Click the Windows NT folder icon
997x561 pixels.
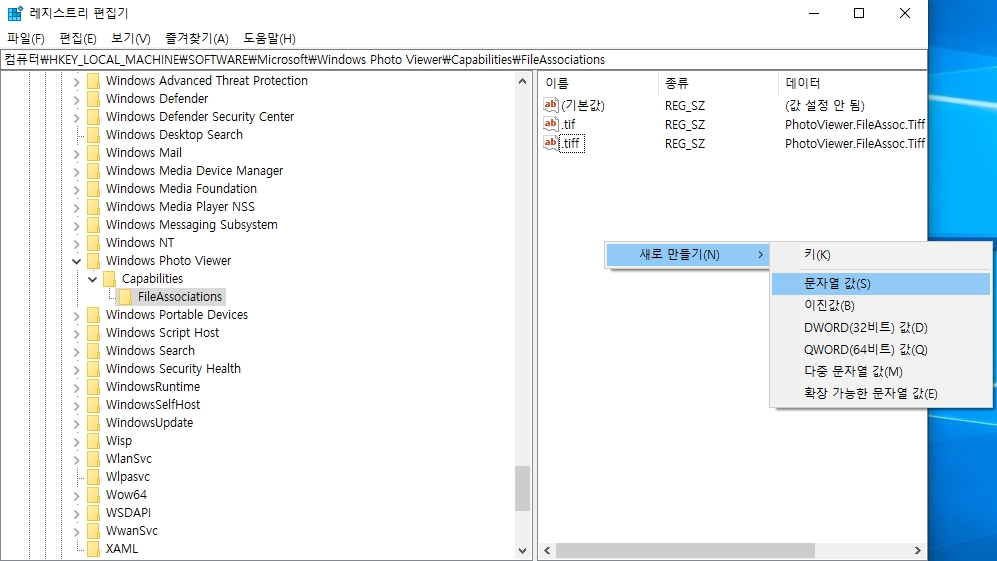93,243
